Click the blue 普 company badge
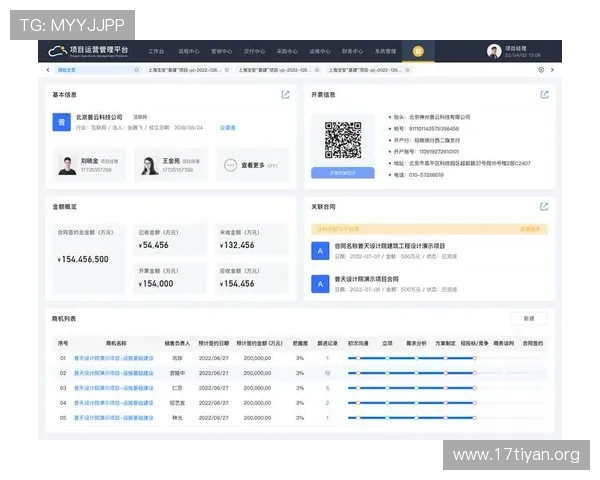 [61, 122]
